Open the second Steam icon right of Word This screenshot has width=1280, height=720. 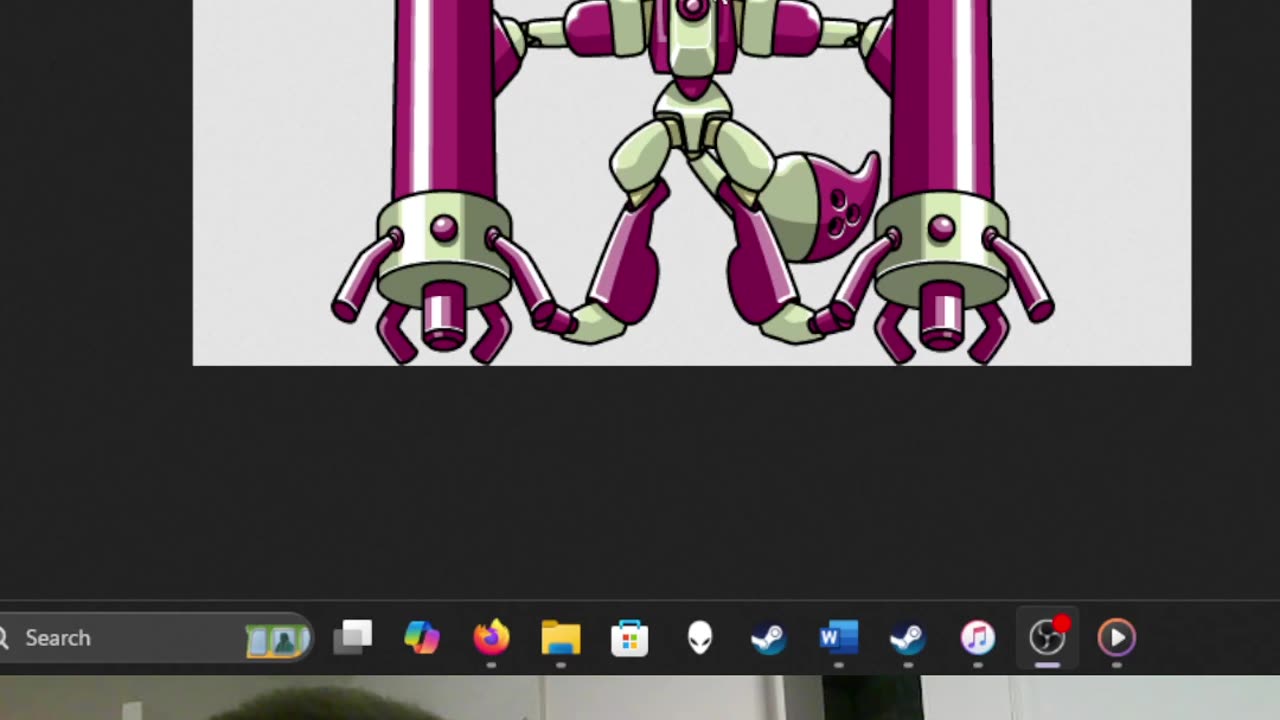pos(908,638)
